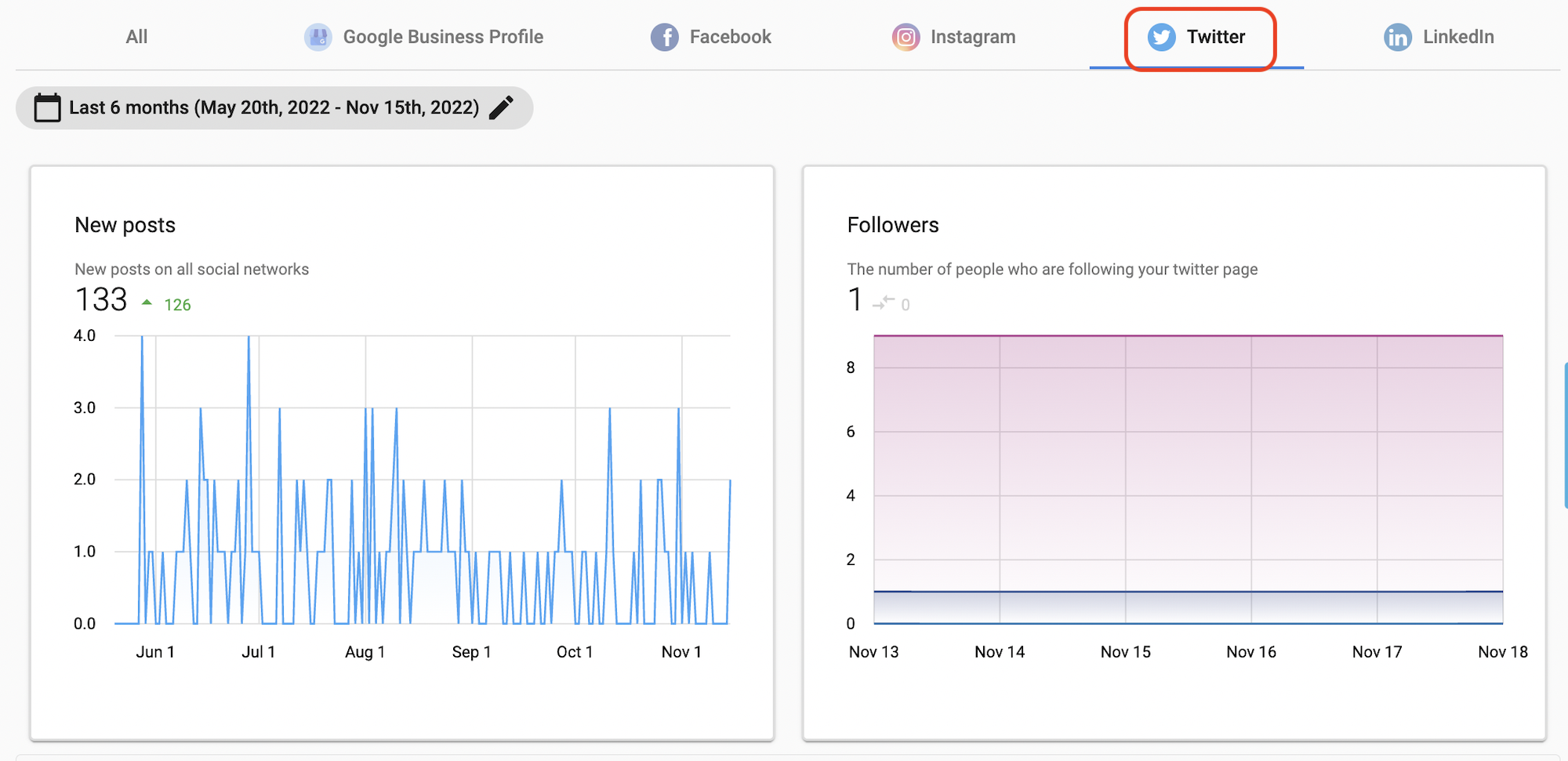1568x761 pixels.
Task: Open the Instagram tab
Action: [x=953, y=37]
